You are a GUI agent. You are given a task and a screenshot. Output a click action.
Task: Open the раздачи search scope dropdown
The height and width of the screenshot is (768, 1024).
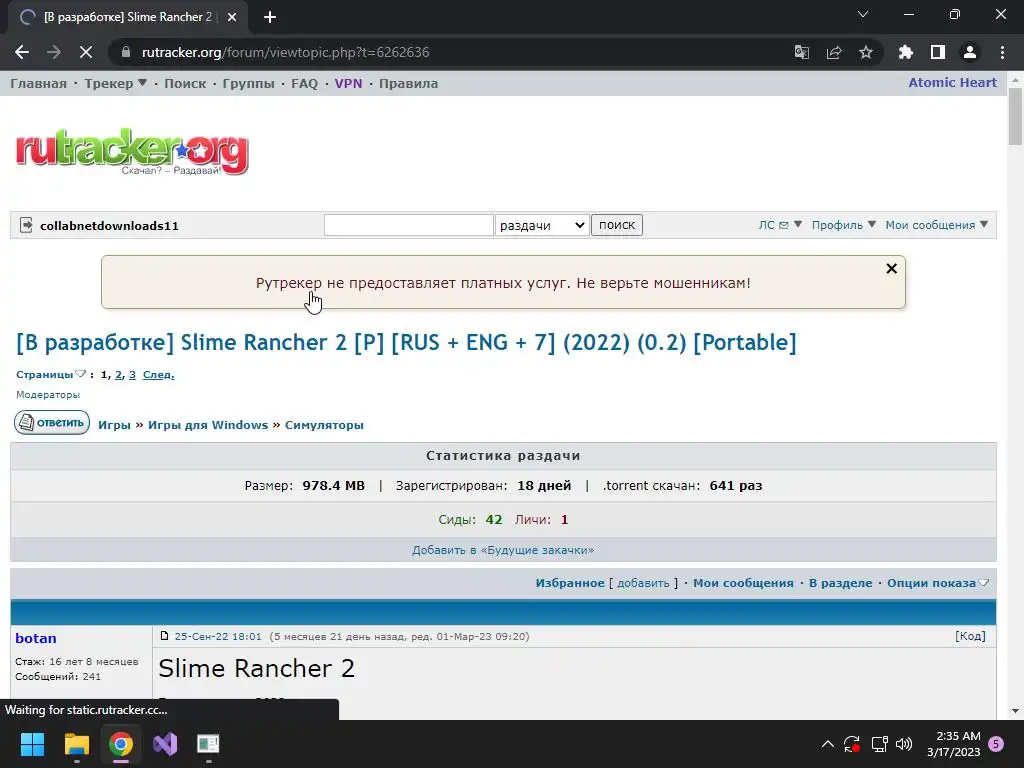(x=542, y=225)
